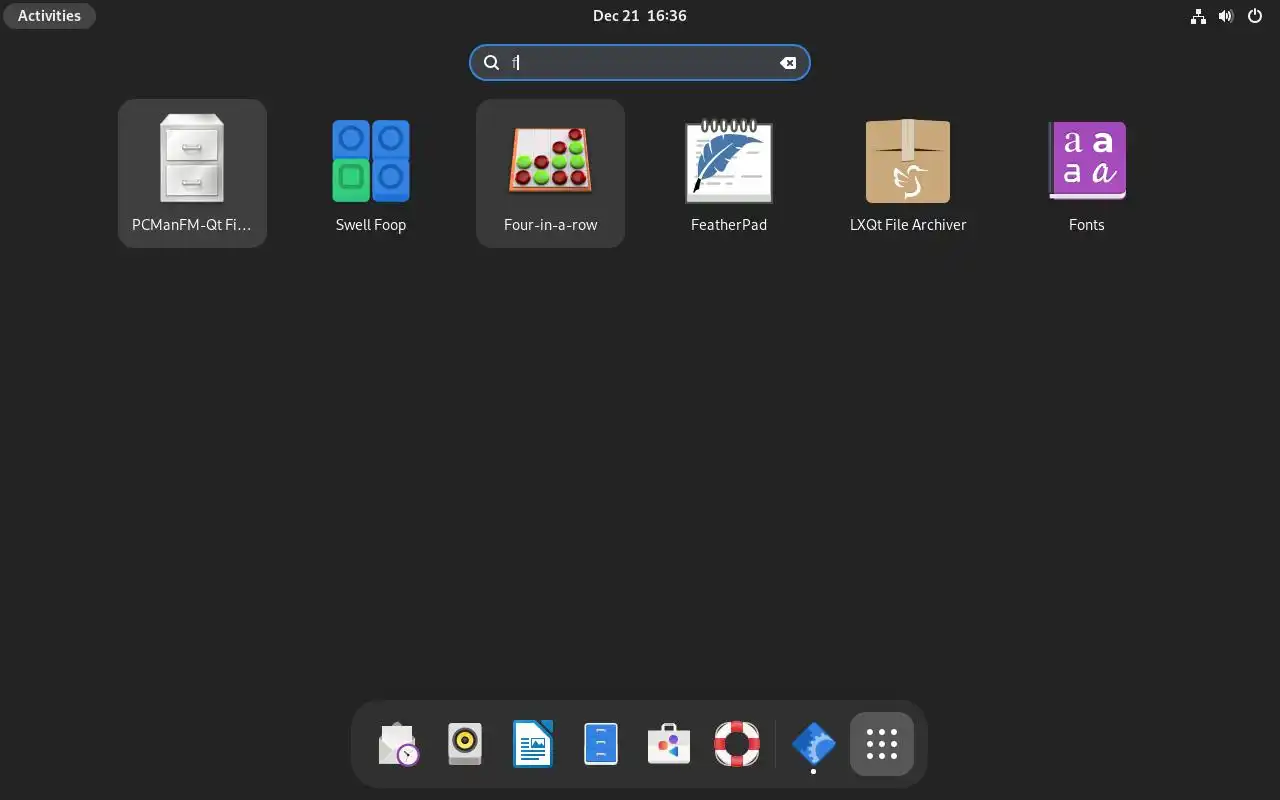Screen dimensions: 1280x800
Task: Open PCManFM-Qt File Manager result
Action: 192,173
